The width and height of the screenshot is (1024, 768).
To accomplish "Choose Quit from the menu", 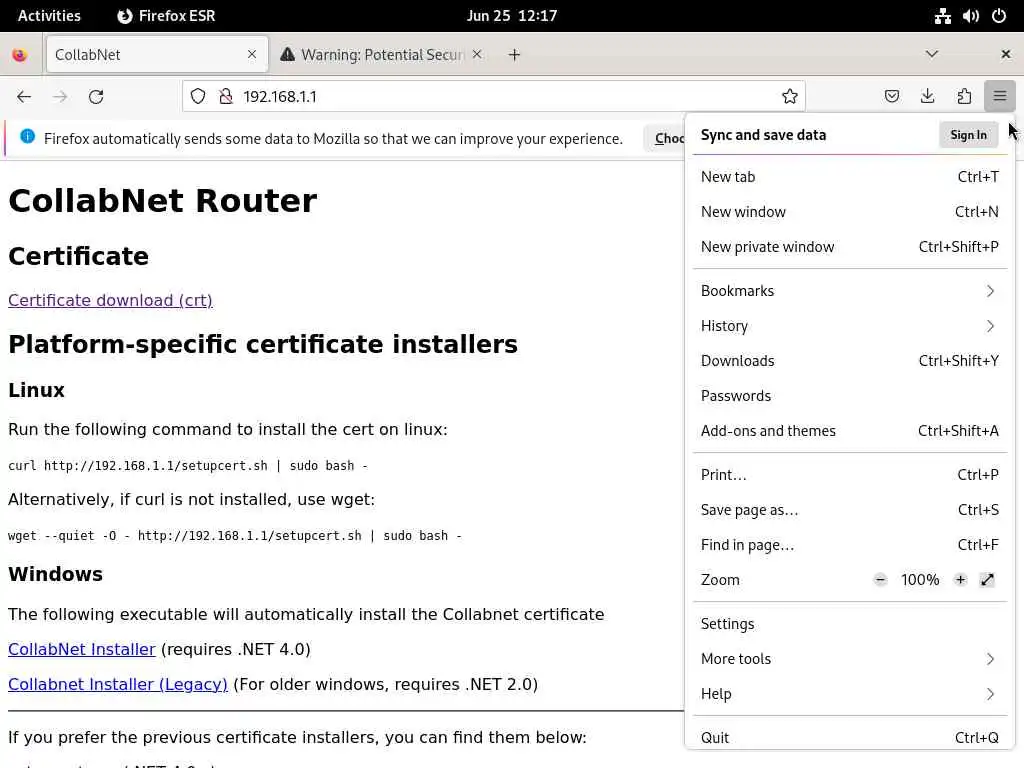I will coord(850,737).
